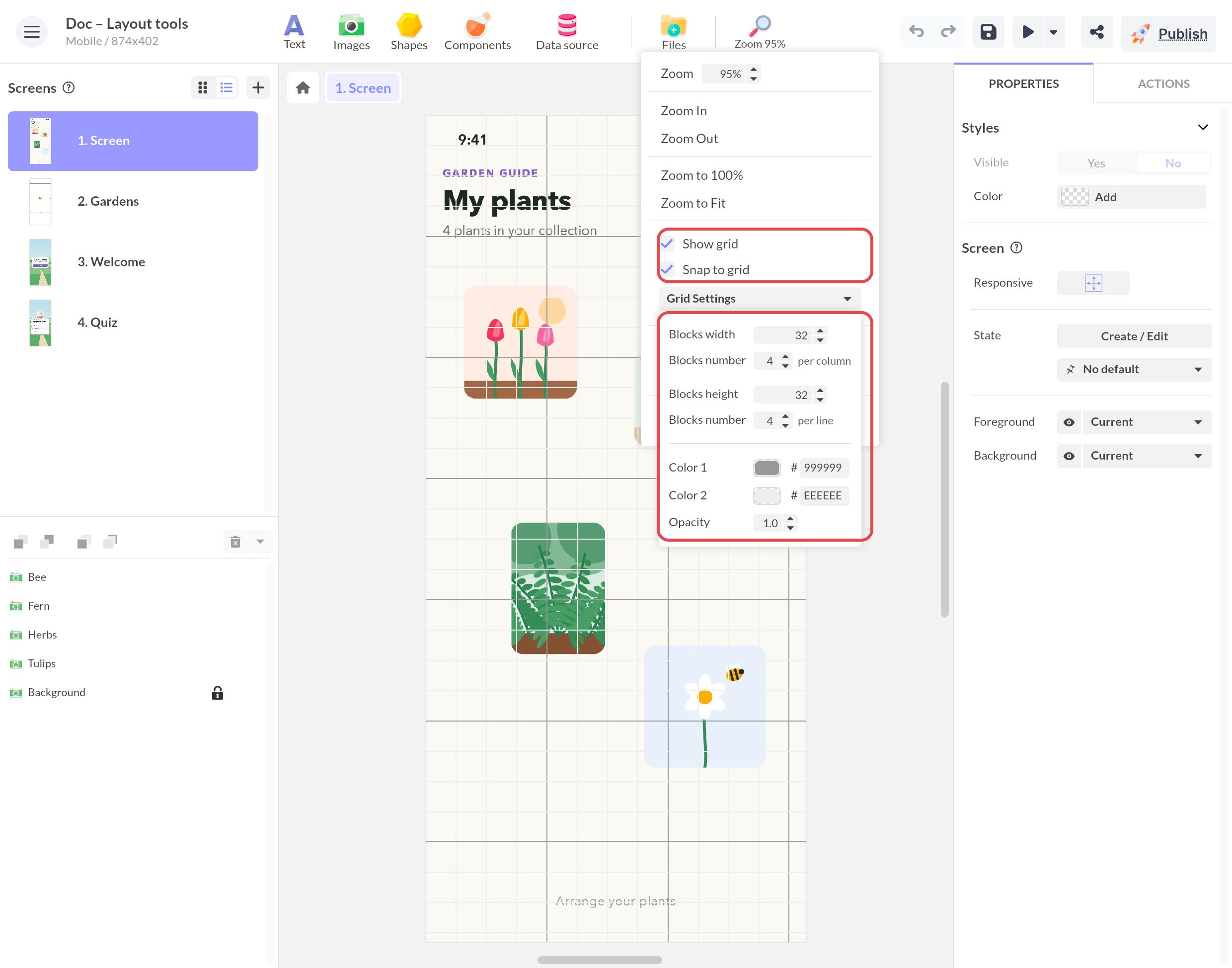Screen dimensions: 1232x968
Task: Click Add color button
Action: (x=1131, y=197)
